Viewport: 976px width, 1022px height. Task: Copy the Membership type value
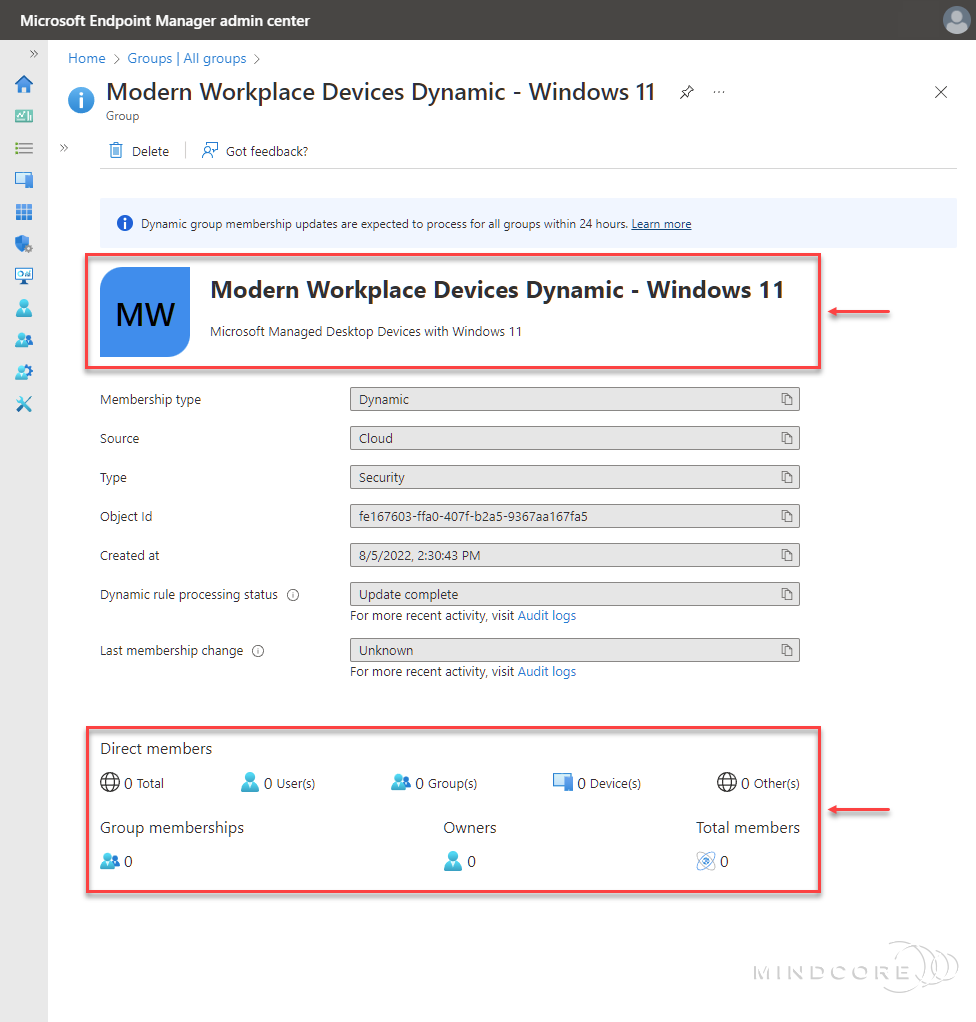click(787, 400)
